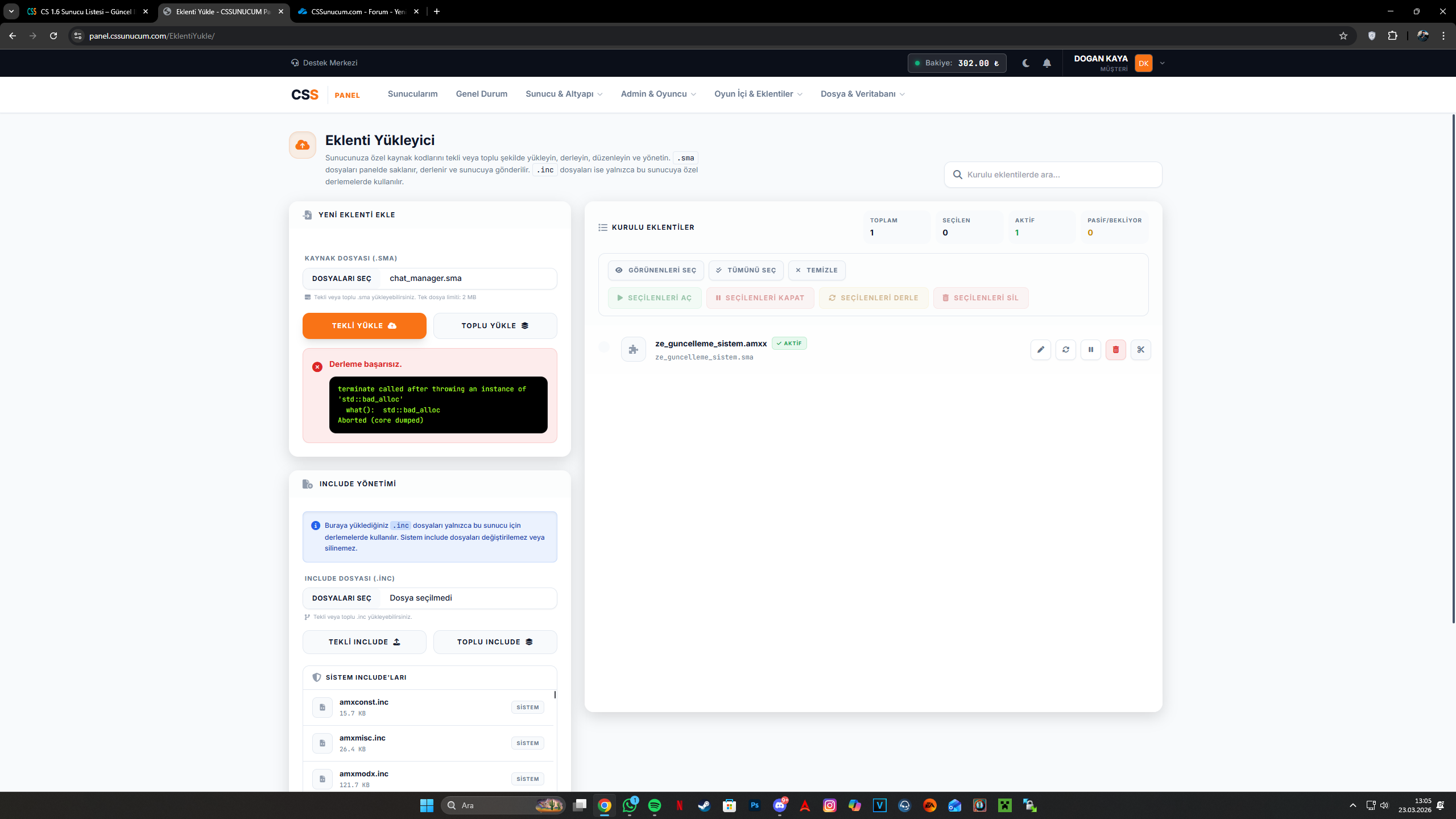
Task: Open notifications bell icon
Action: click(1046, 63)
